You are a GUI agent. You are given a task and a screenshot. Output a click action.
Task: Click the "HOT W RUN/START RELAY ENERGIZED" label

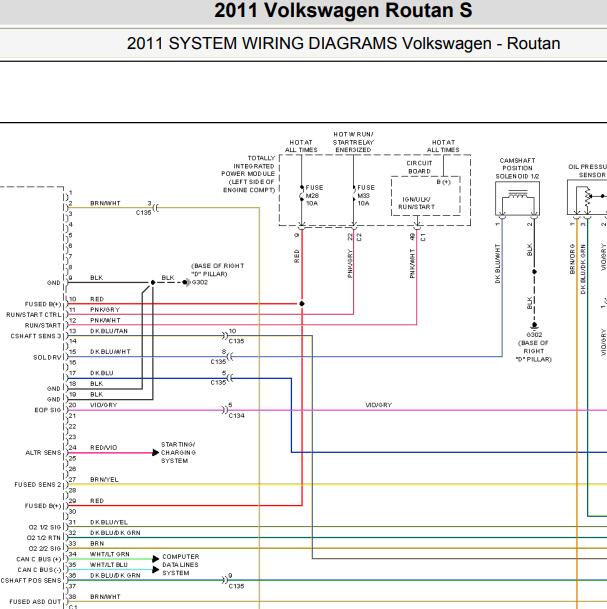(x=353, y=142)
